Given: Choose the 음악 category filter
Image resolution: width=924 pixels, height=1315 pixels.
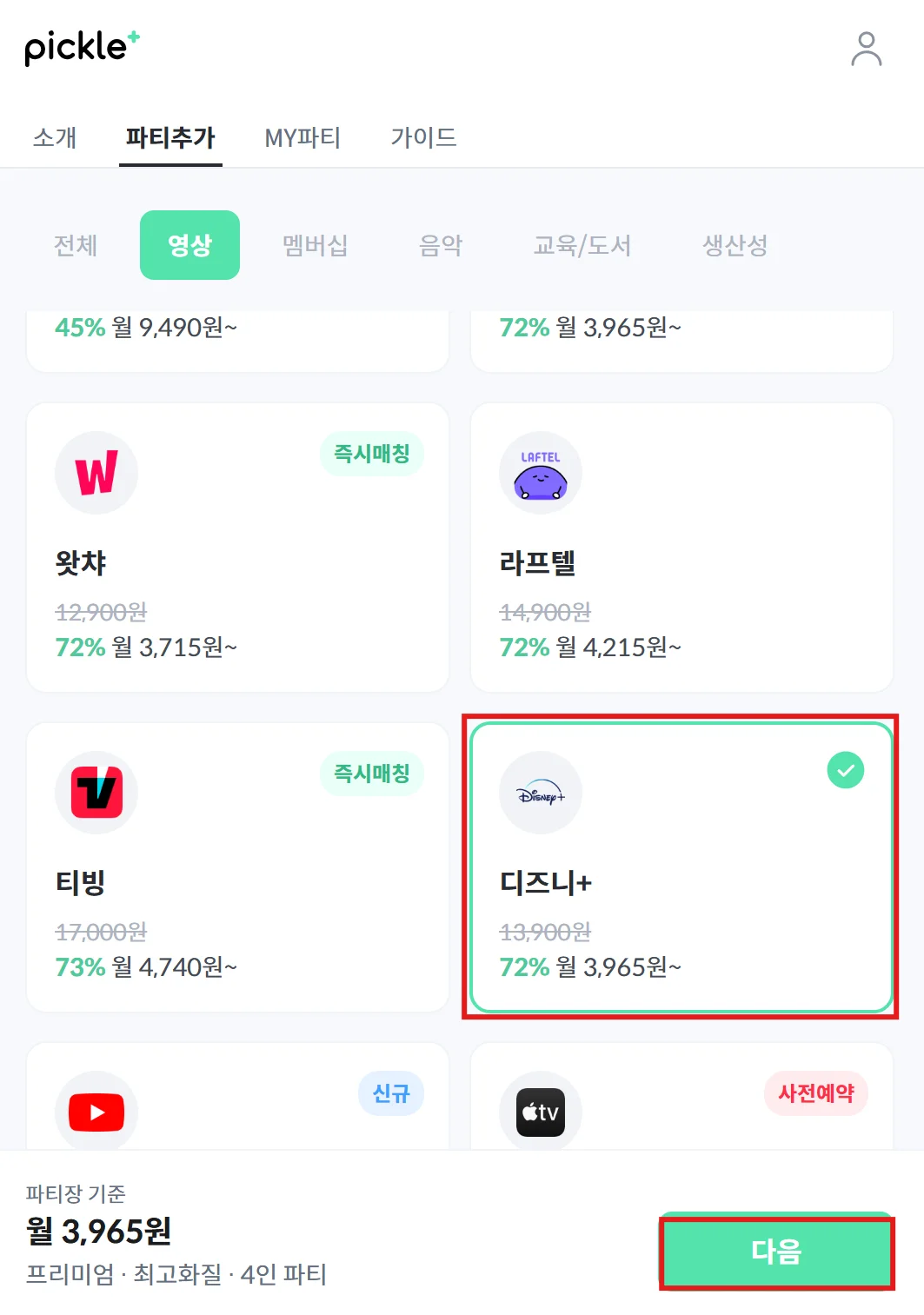Looking at the screenshot, I should pos(441,245).
